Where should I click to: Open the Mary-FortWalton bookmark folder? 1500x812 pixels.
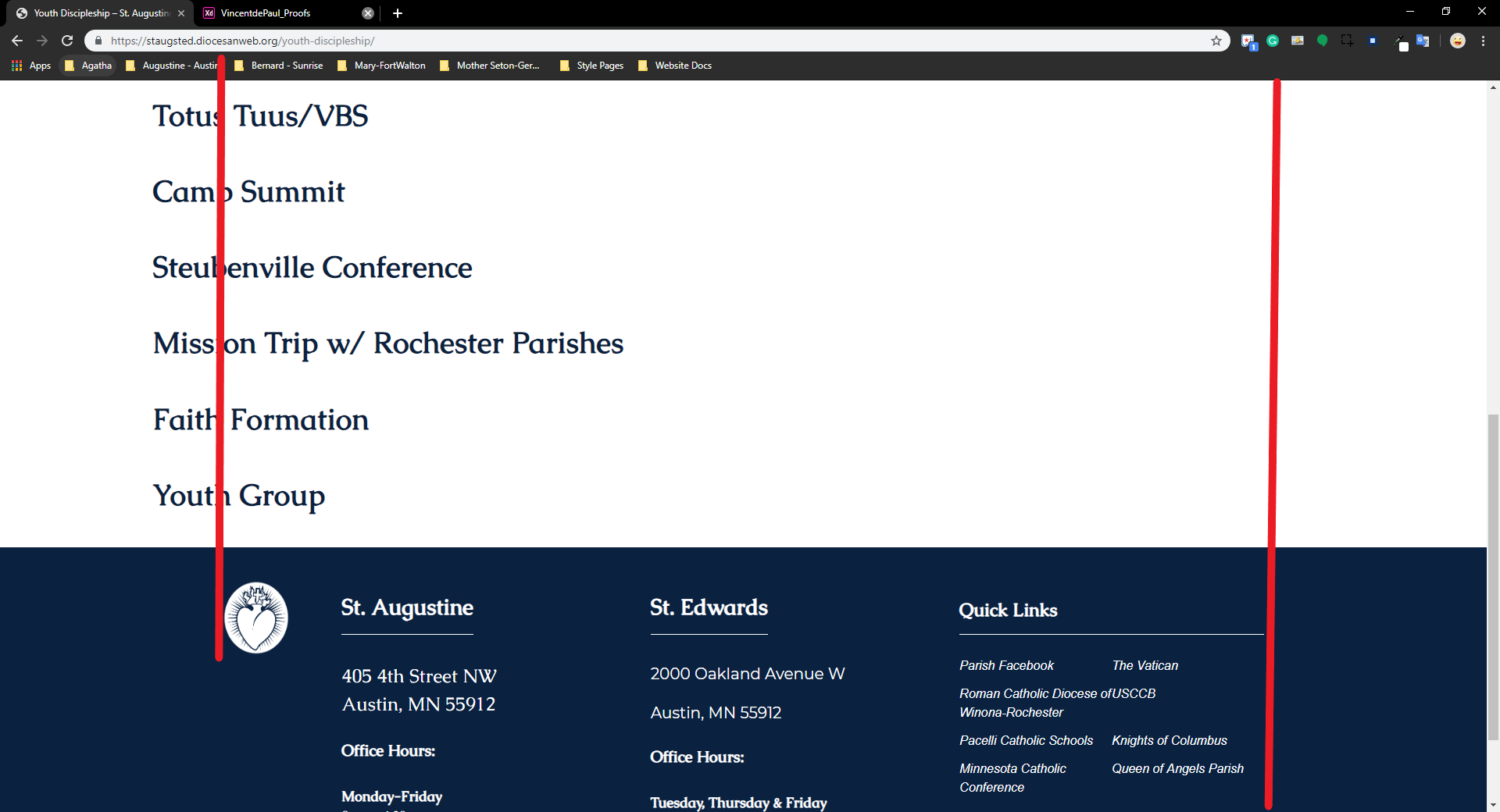pos(381,66)
